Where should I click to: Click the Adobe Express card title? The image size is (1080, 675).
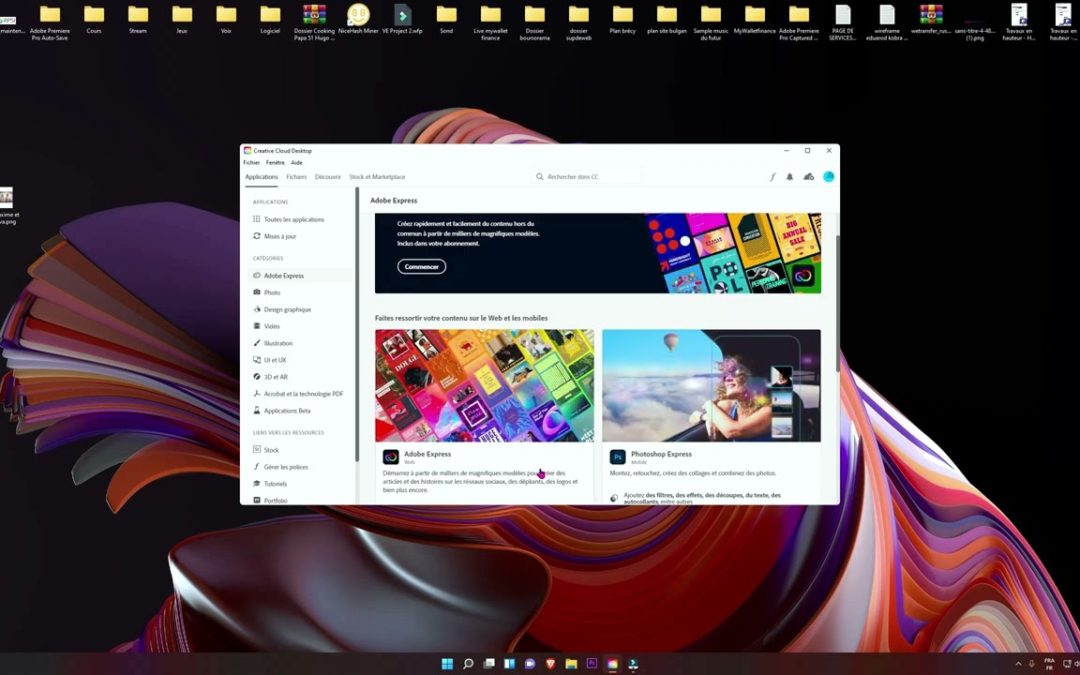coord(427,454)
